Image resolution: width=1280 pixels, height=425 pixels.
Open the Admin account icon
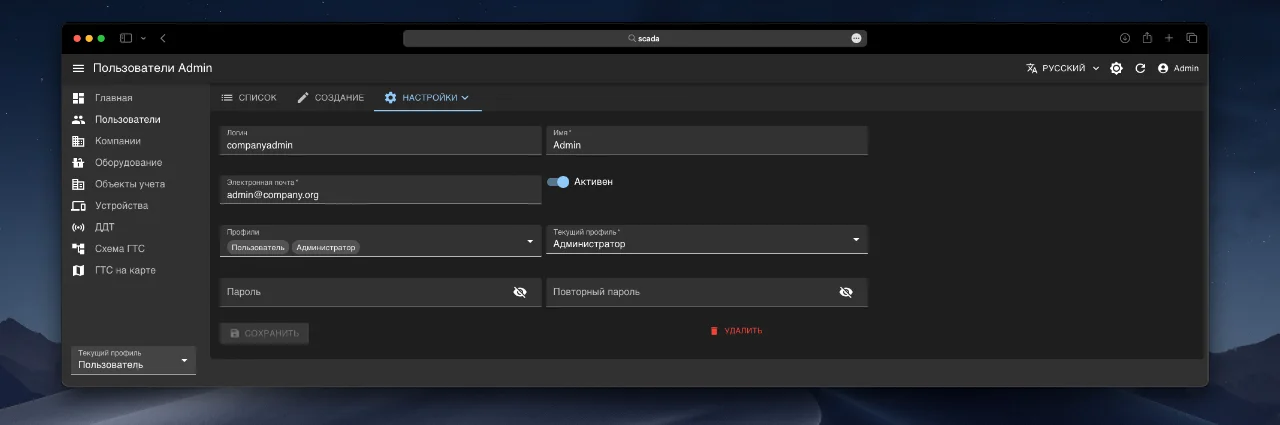click(x=1163, y=68)
